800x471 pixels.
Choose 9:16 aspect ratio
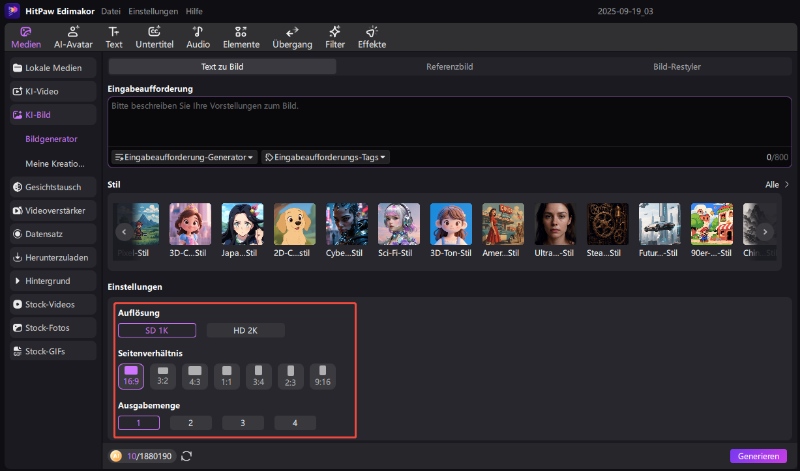(322, 376)
